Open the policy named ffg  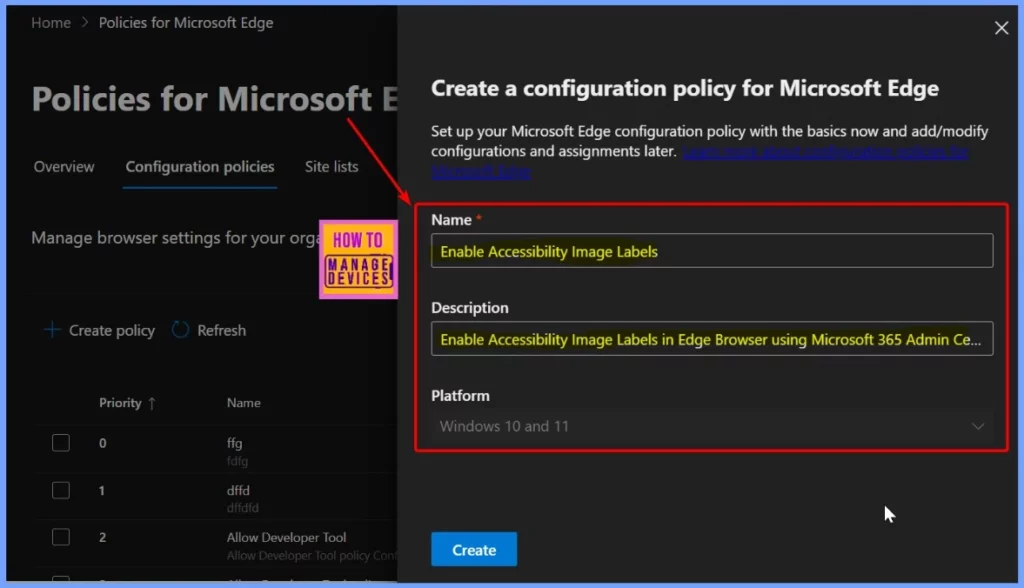point(234,443)
